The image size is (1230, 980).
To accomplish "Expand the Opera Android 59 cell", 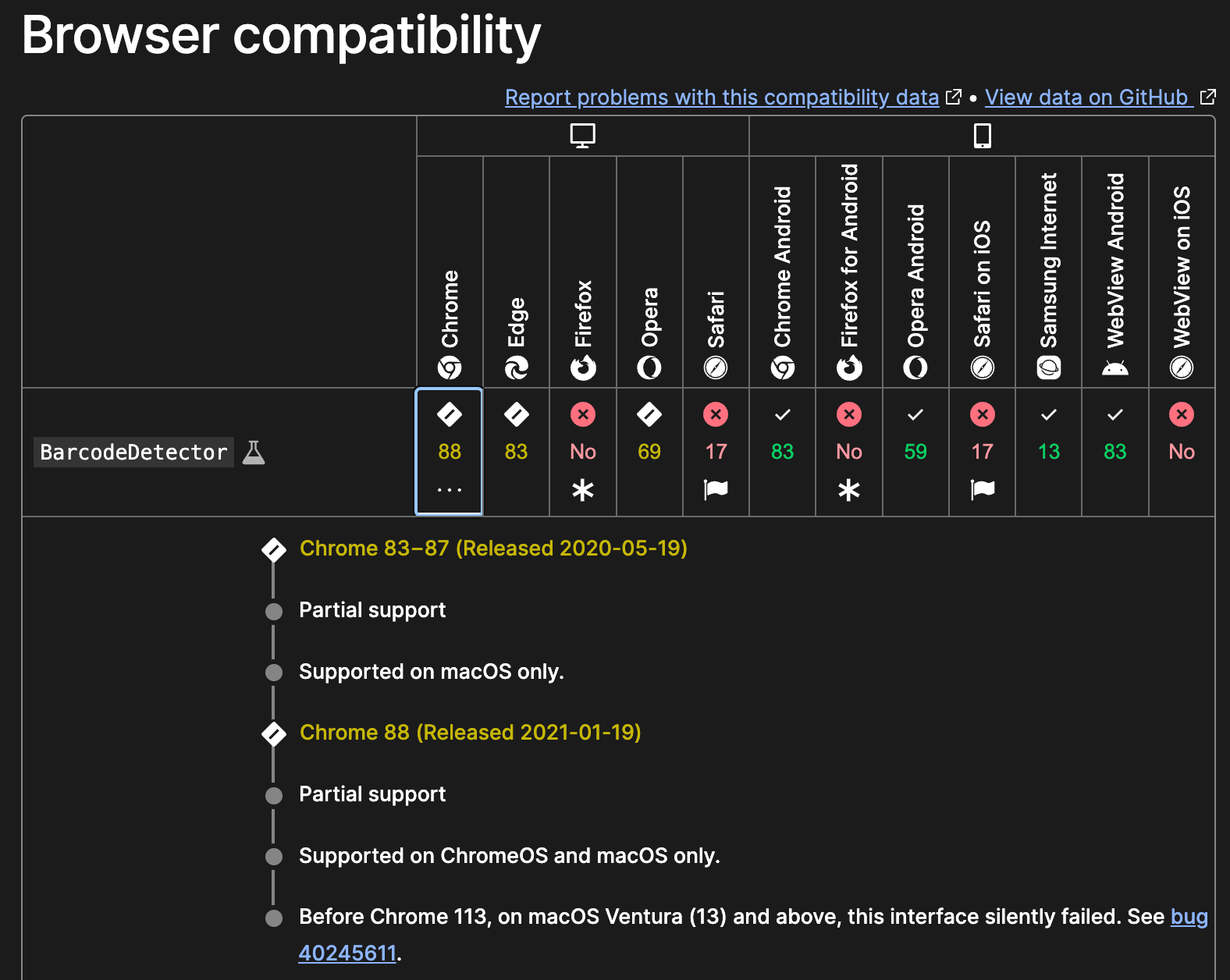I will [915, 452].
